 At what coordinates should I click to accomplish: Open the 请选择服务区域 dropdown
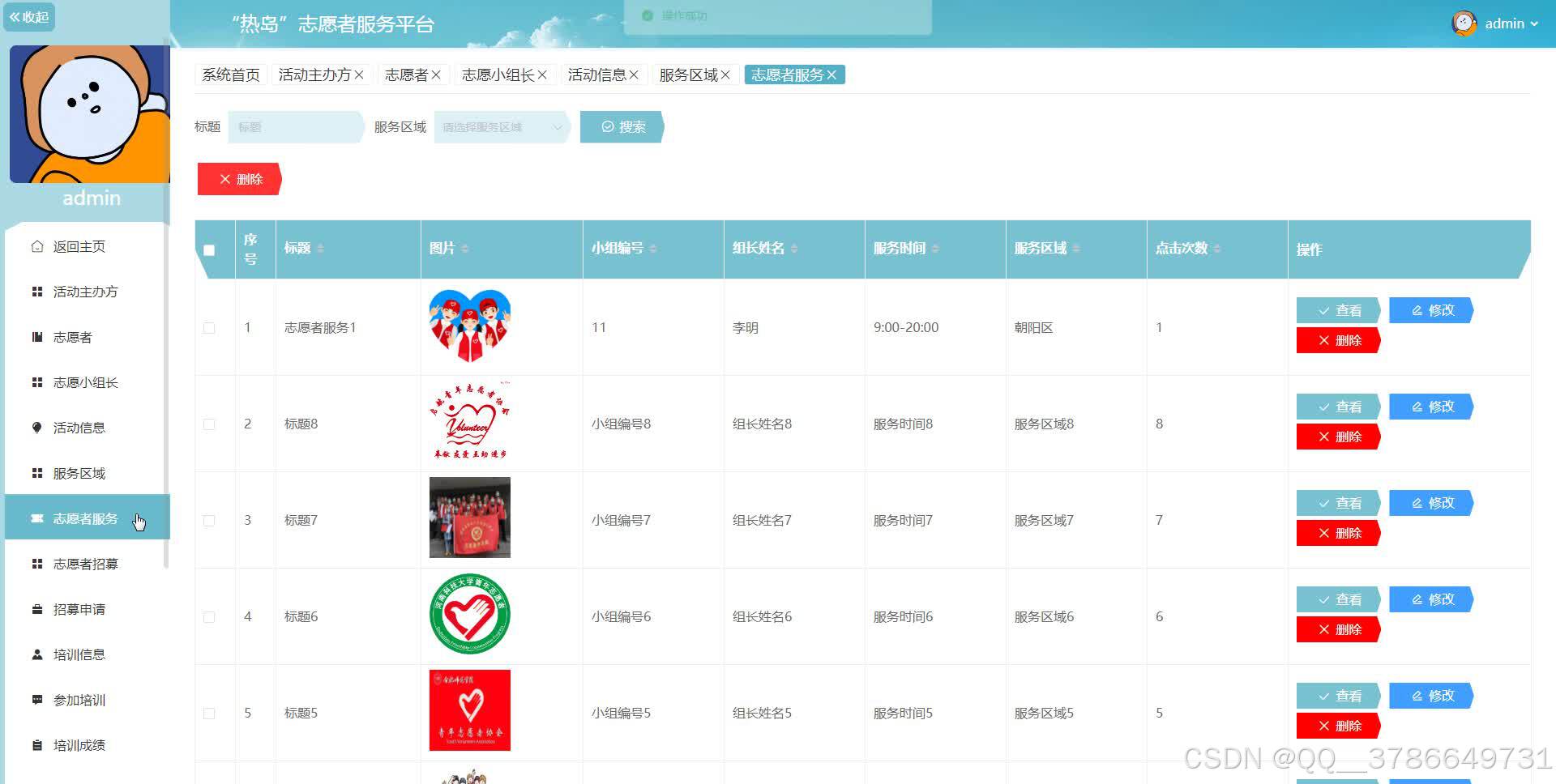[x=500, y=127]
